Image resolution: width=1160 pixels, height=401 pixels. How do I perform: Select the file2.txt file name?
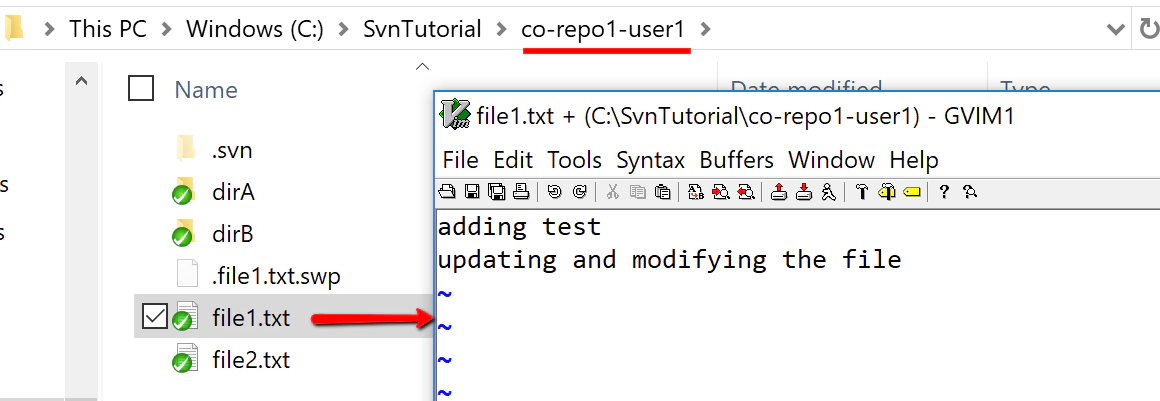point(251,360)
